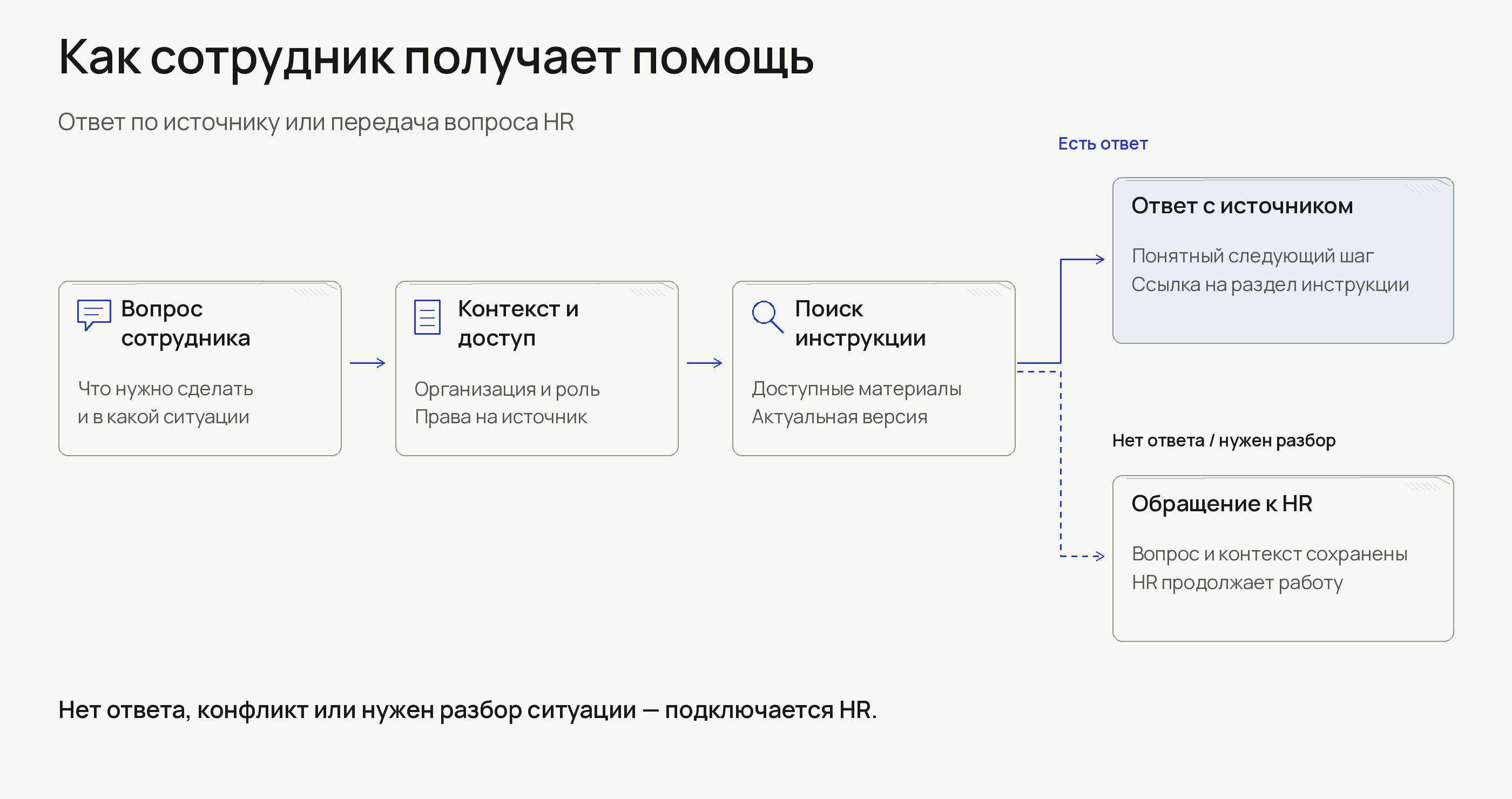Screen dimensions: 1512x799
Task: Click the line Что нужно сделать
Action: tap(166, 388)
